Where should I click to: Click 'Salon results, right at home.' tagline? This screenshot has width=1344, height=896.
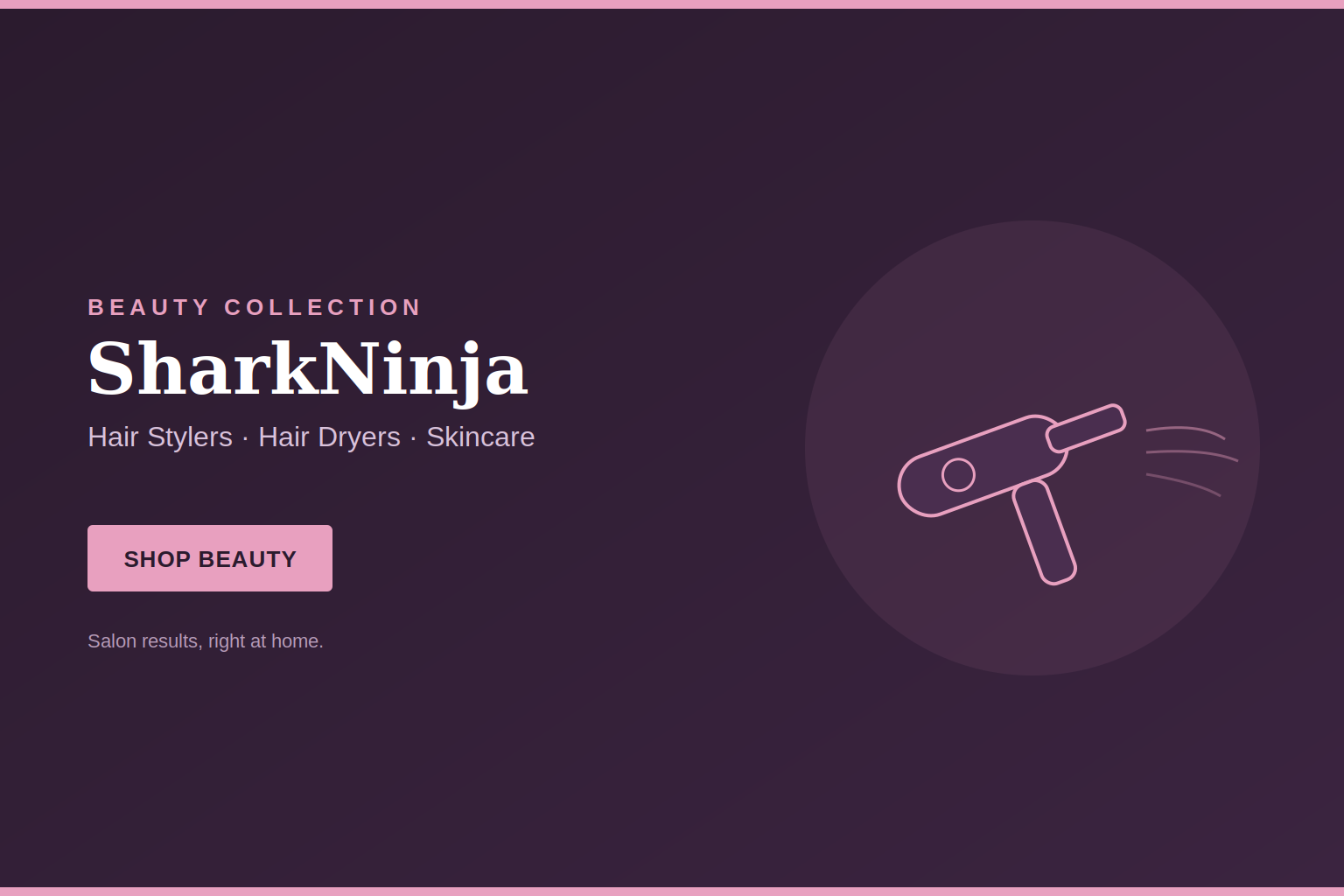tap(206, 641)
